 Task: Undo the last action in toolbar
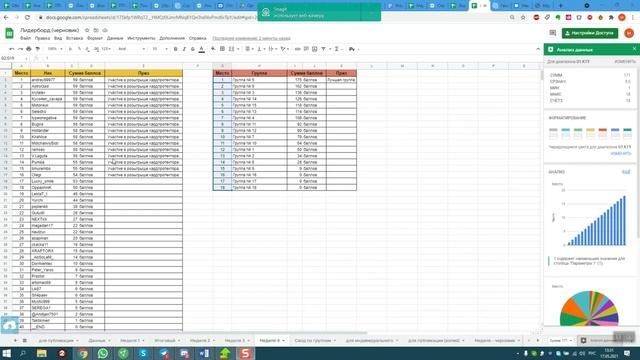point(12,49)
